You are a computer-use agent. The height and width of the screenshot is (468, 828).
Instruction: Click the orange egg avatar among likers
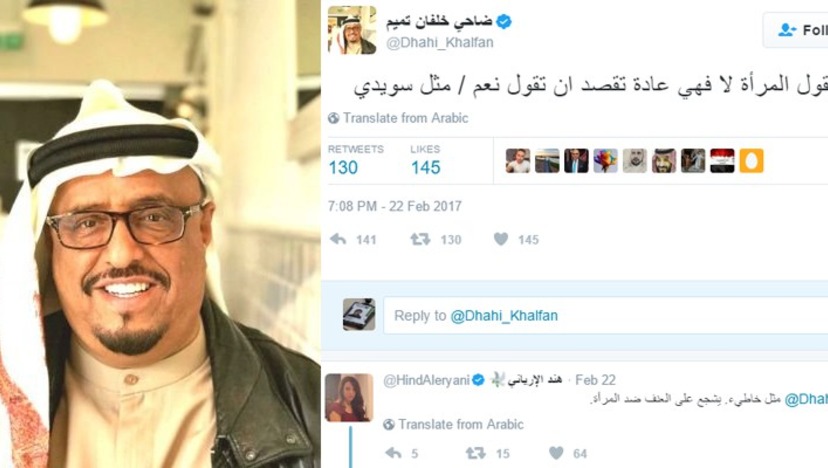click(751, 161)
